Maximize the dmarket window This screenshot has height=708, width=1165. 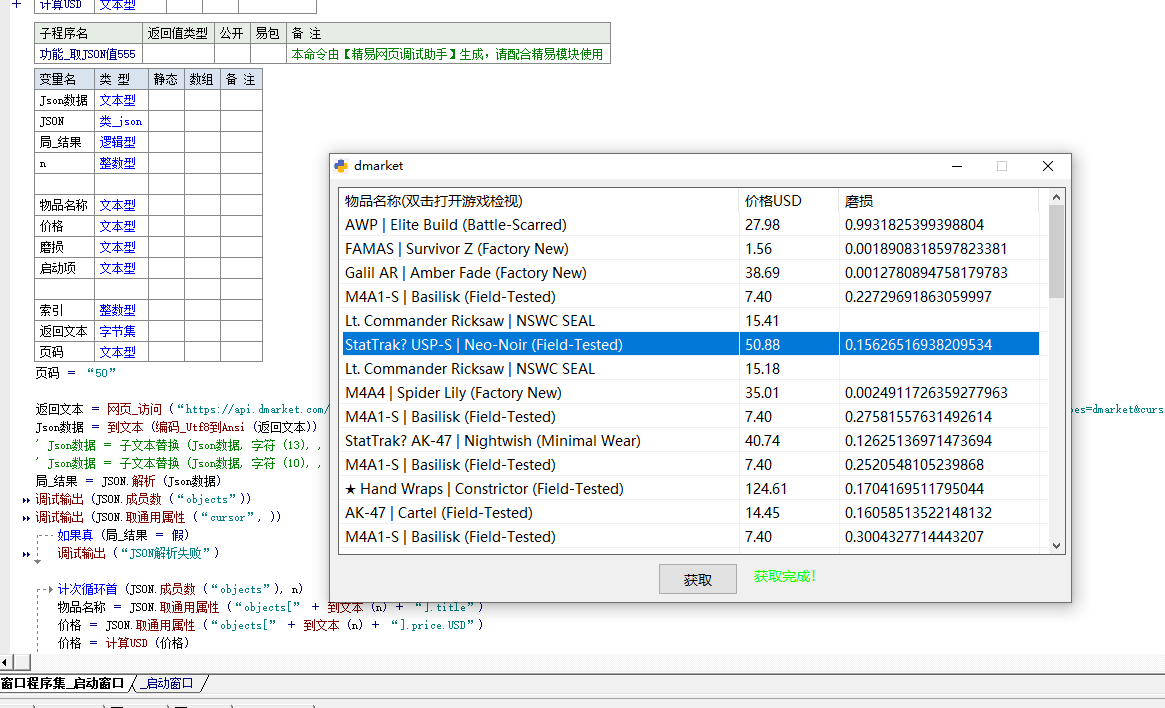(x=1001, y=166)
